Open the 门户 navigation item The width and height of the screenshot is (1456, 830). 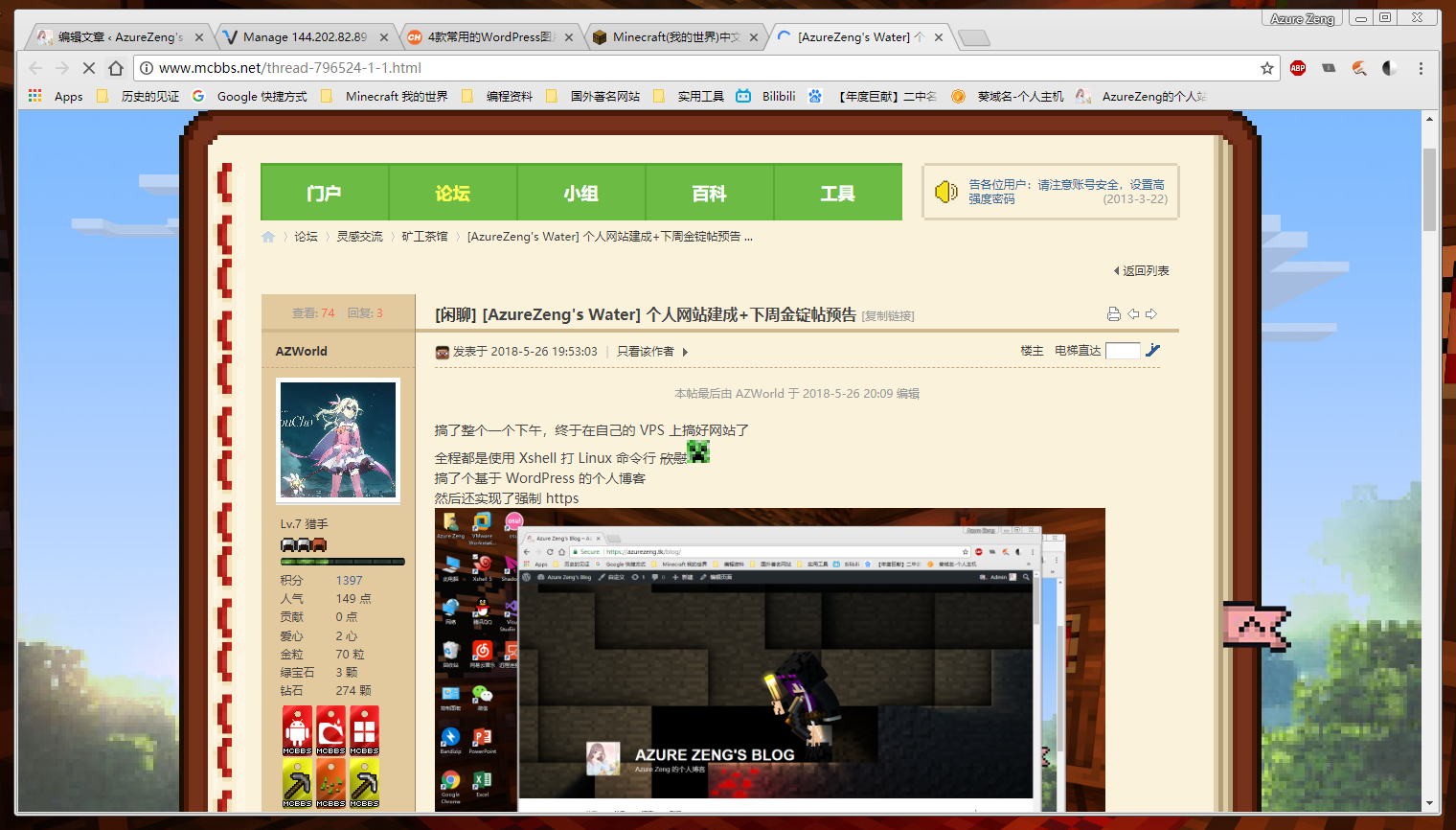click(x=325, y=193)
